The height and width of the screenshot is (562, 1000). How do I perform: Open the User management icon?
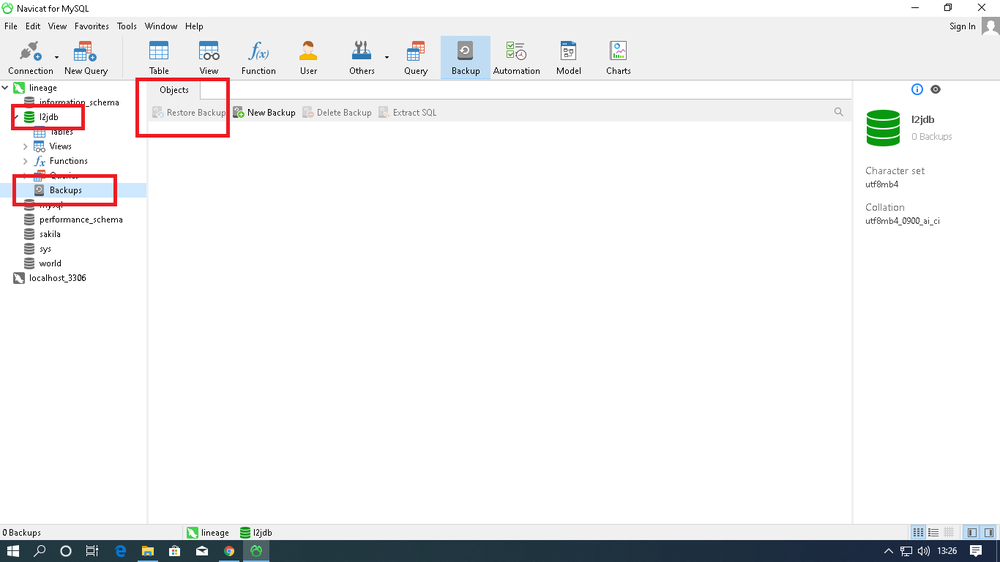[x=308, y=58]
